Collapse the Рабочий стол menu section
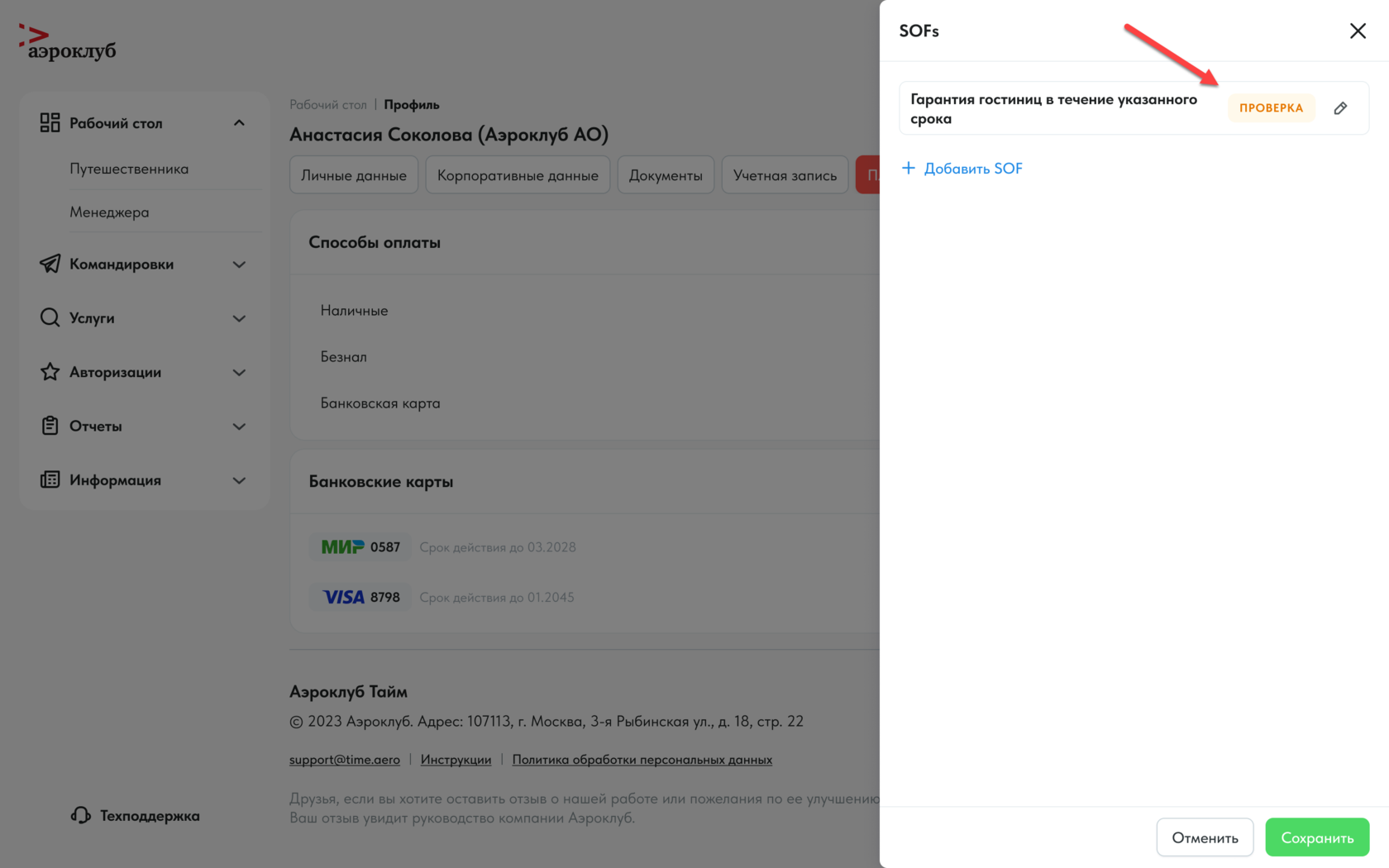Image resolution: width=1389 pixels, height=868 pixels. pyautogui.click(x=239, y=123)
